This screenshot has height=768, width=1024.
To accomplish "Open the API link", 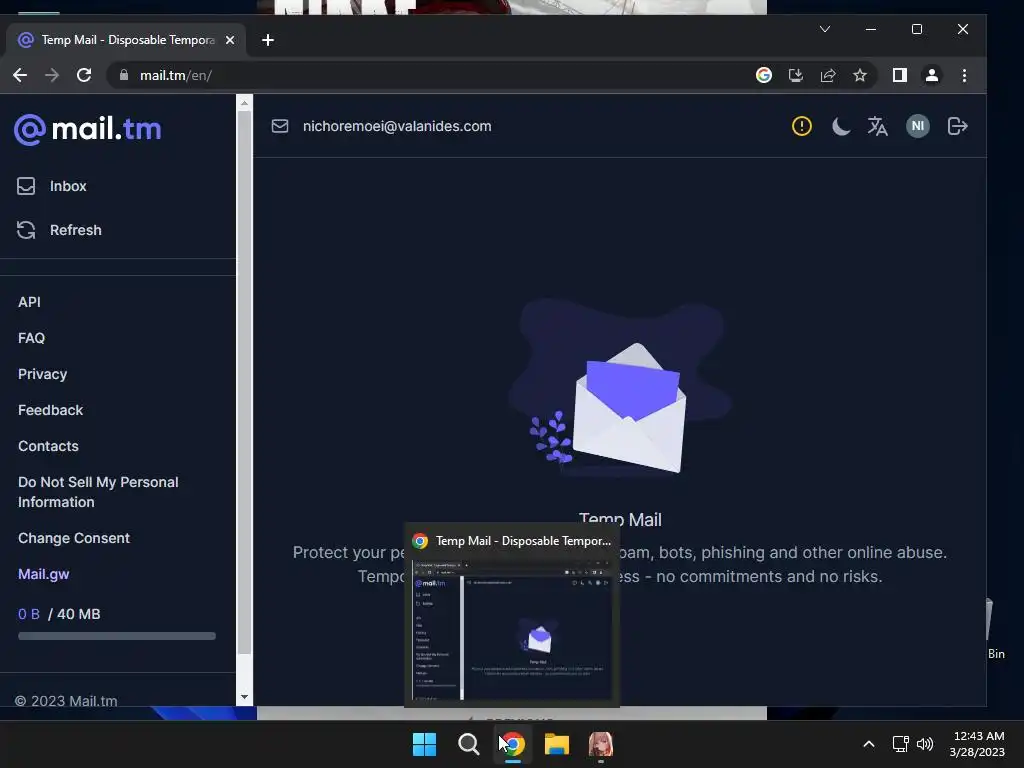I will coord(29,302).
